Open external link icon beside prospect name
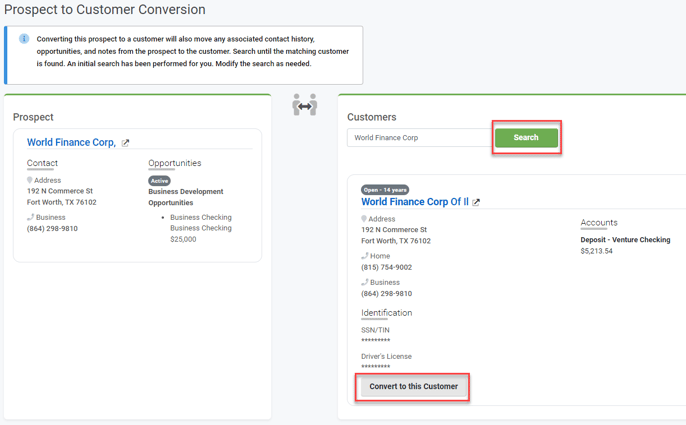686x425 pixels. point(125,143)
